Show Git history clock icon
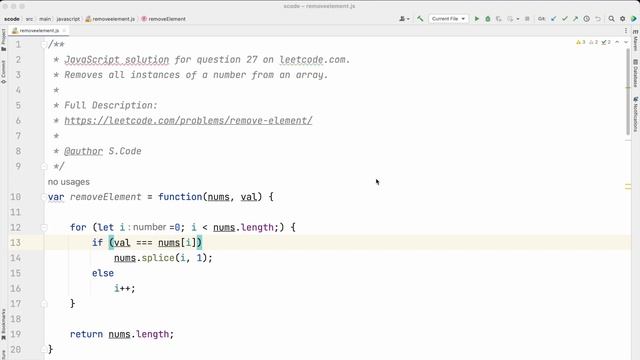 tap(587, 19)
